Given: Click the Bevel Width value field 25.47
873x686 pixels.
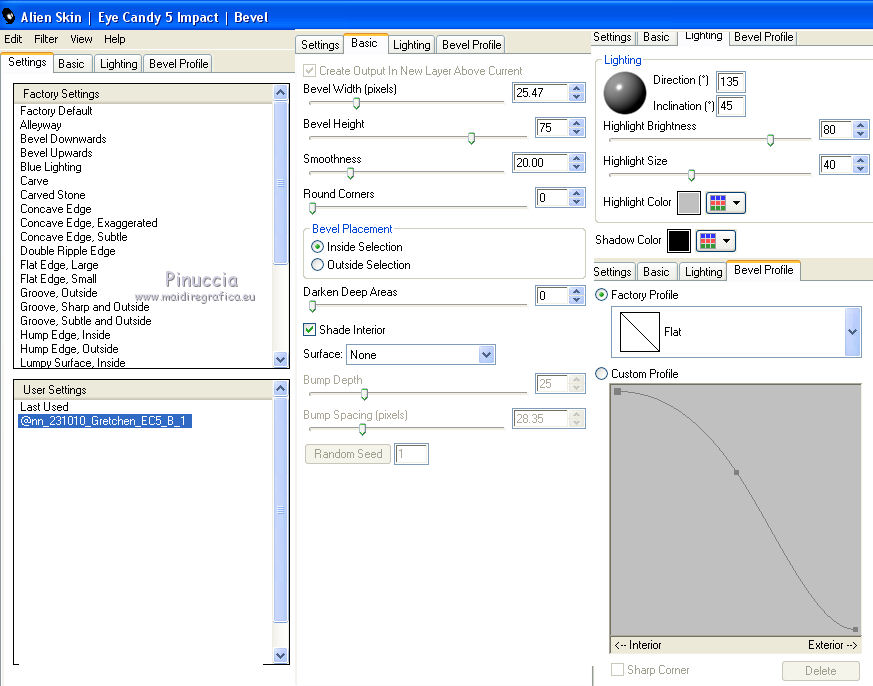Looking at the screenshot, I should (x=541, y=92).
